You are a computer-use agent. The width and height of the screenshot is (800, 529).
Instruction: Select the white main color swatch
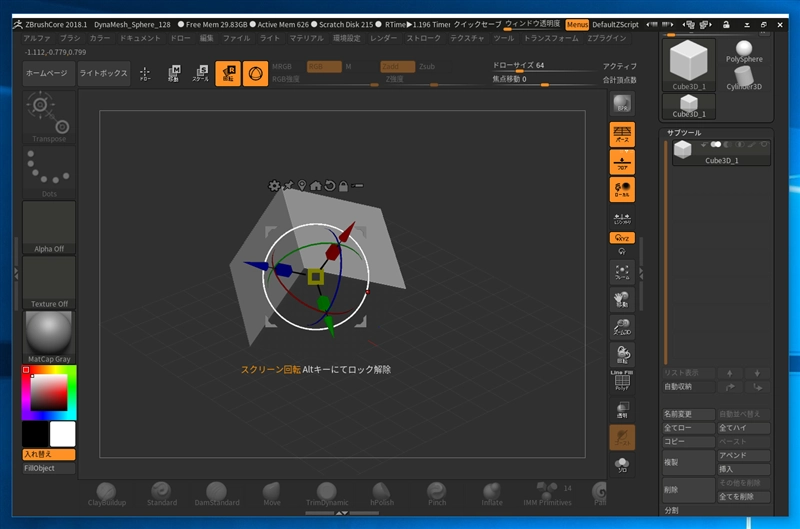(62, 434)
